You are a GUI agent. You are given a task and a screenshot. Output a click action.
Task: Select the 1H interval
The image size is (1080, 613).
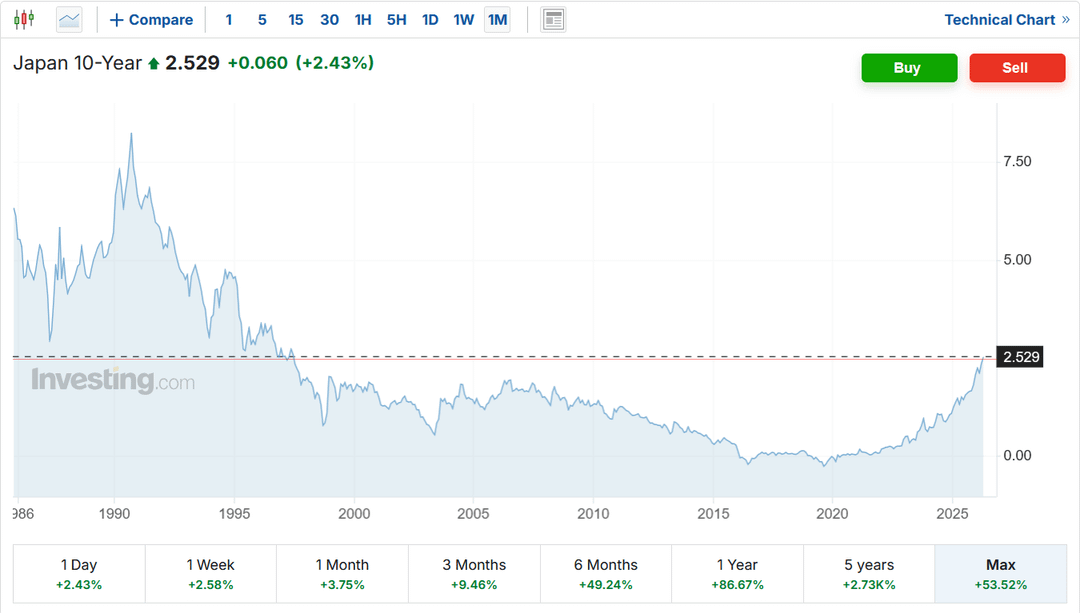click(363, 20)
